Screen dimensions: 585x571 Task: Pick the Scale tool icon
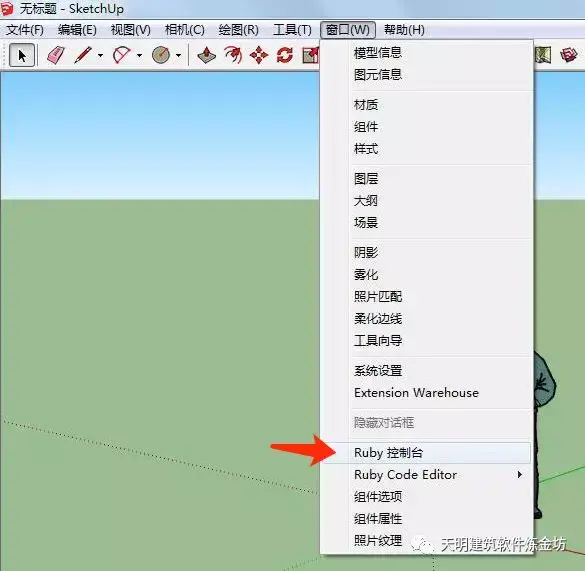click(x=310, y=55)
